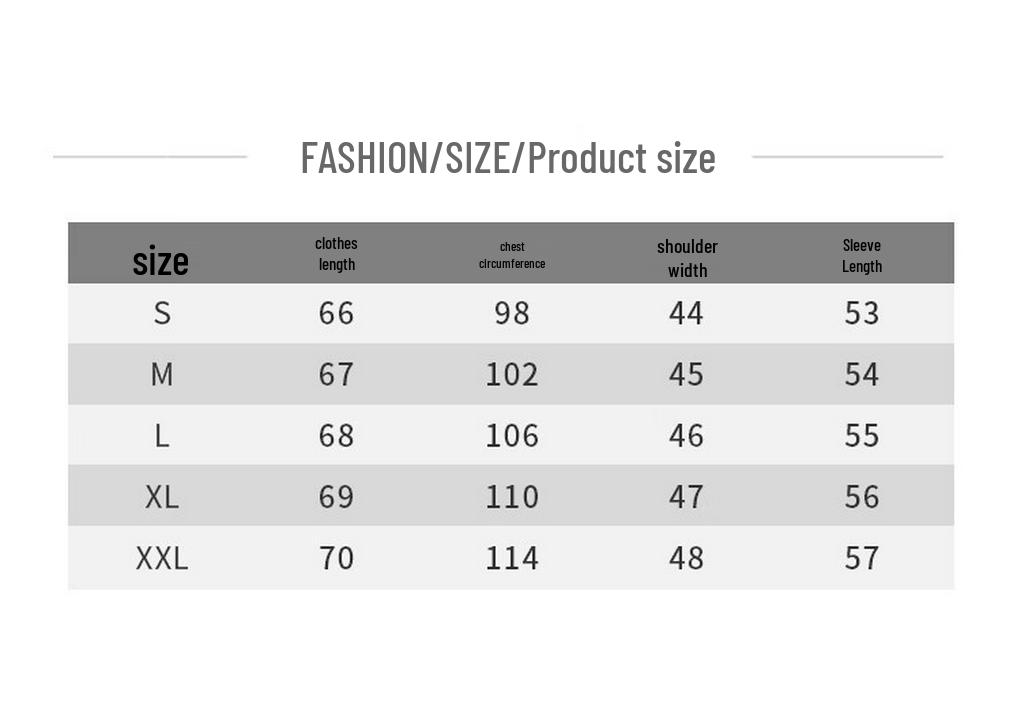Screen dimensions: 1021x715
Task: Click sleeve length value 55 in L row
Action: tap(862, 436)
